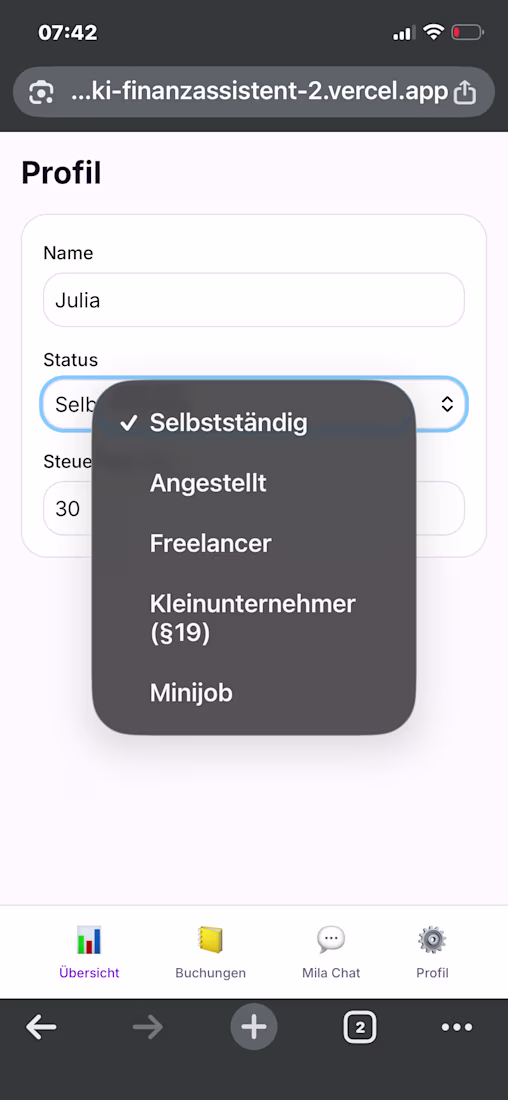Image resolution: width=508 pixels, height=1100 pixels.
Task: Open Mila Chat speech bubble tab
Action: [330, 952]
